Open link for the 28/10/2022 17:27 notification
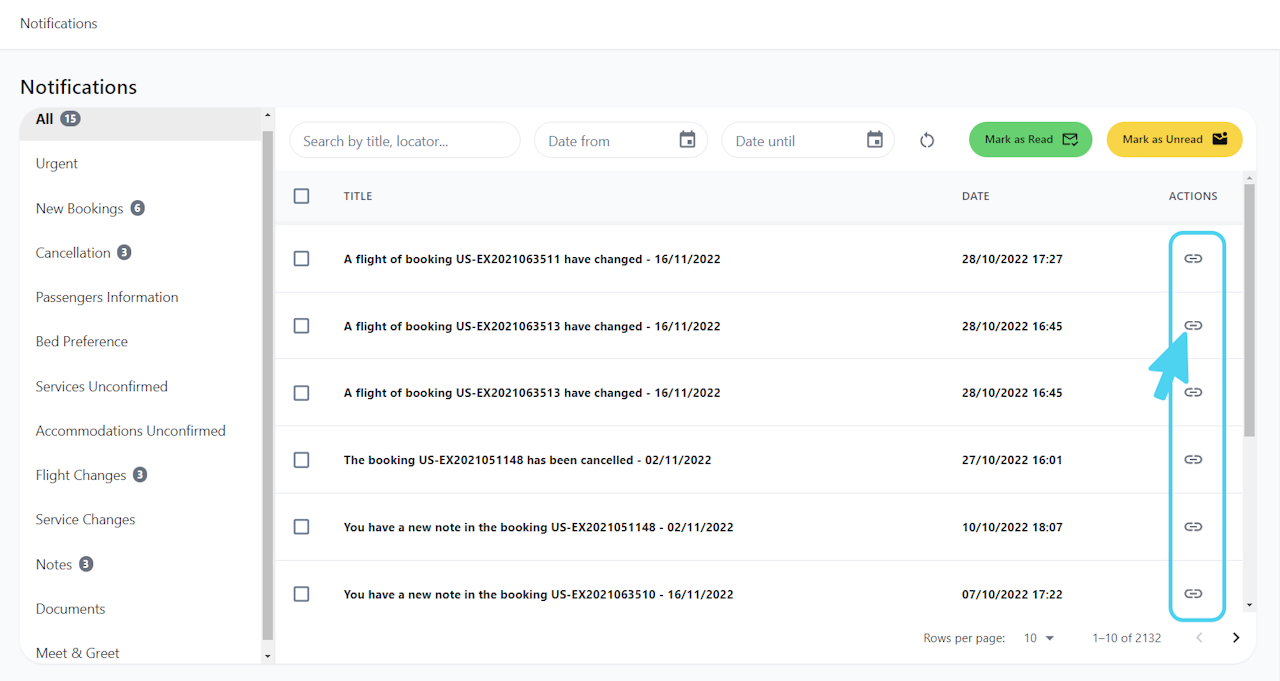This screenshot has width=1280, height=681. 1193,259
